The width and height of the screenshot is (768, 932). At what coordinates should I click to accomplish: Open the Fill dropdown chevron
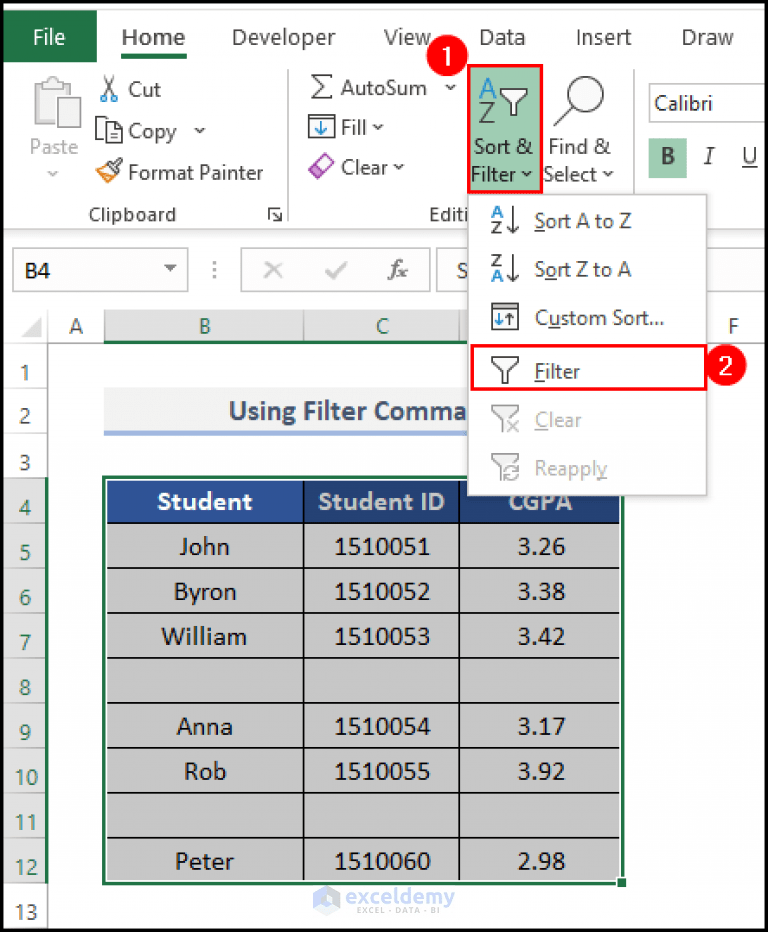(379, 127)
